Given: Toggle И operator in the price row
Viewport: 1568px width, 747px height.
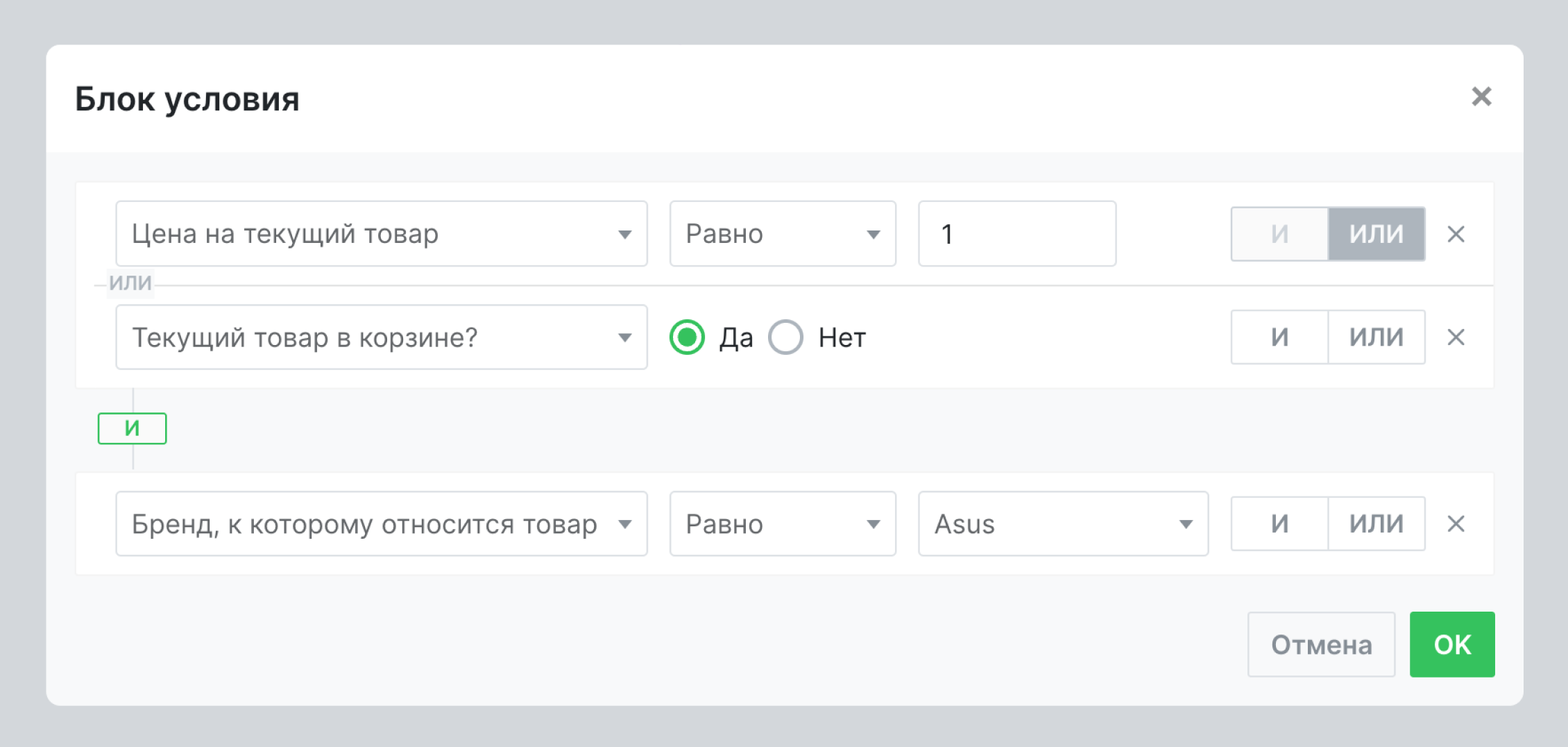Looking at the screenshot, I should 1279,234.
